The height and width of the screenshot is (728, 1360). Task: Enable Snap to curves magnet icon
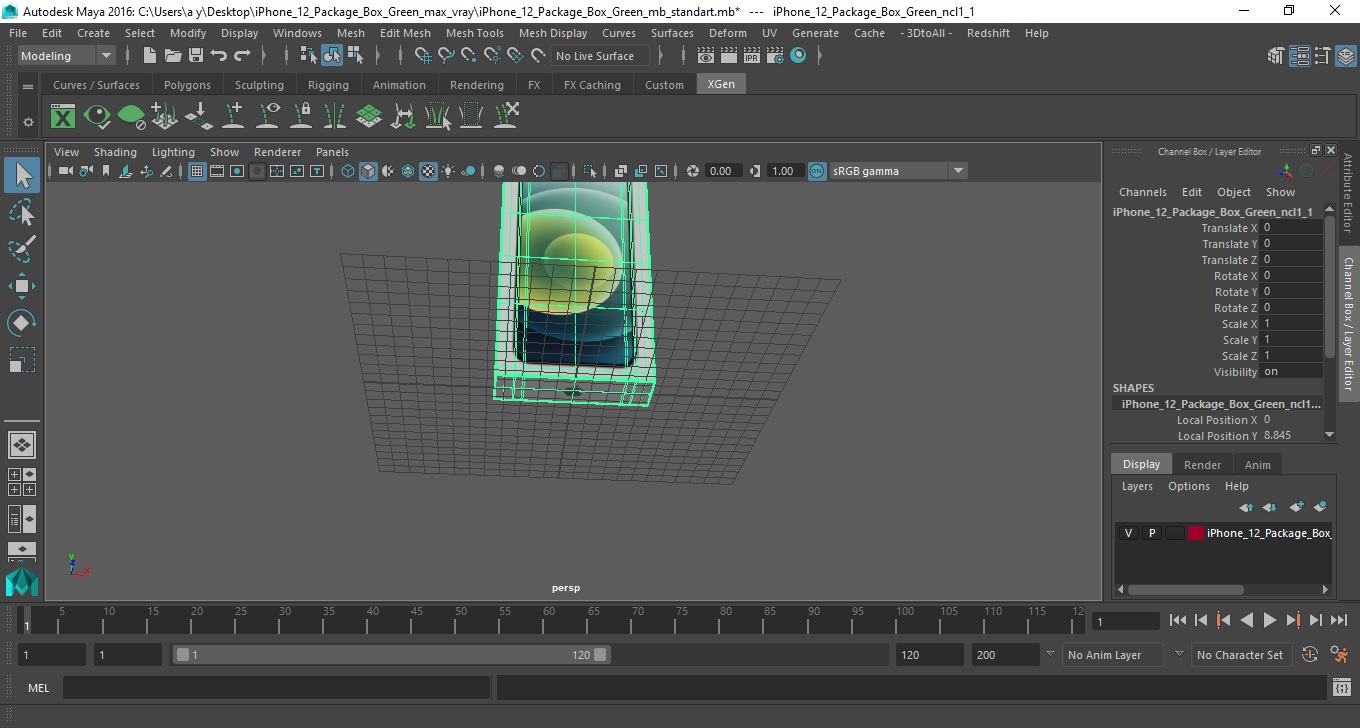click(x=446, y=56)
